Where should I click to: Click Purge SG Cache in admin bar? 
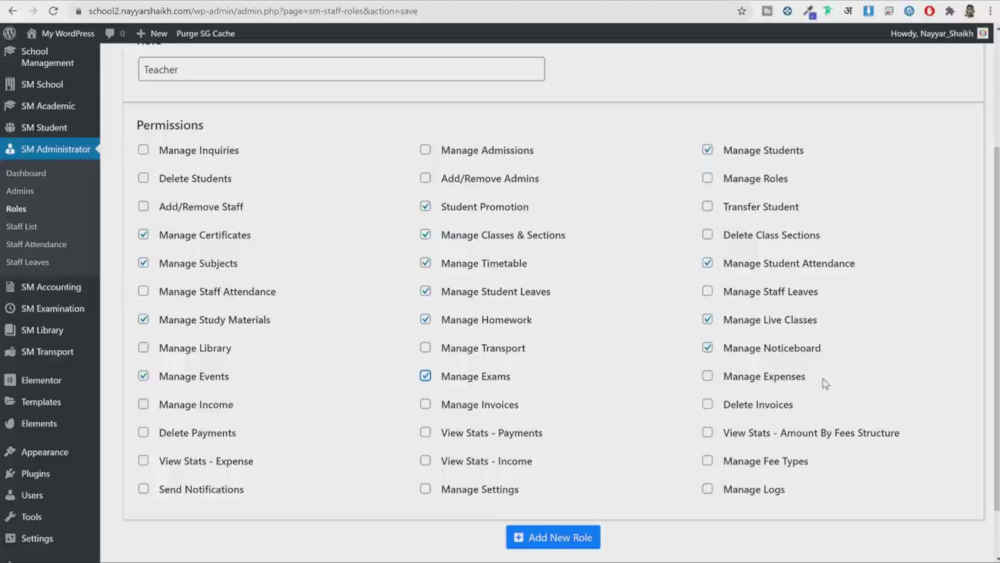(x=205, y=33)
